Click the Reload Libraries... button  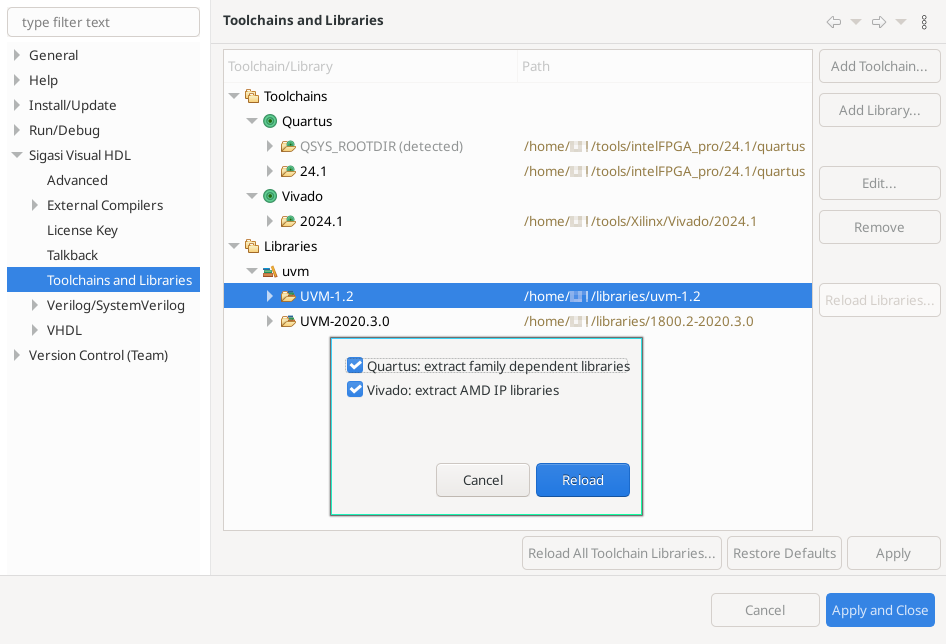tap(879, 301)
